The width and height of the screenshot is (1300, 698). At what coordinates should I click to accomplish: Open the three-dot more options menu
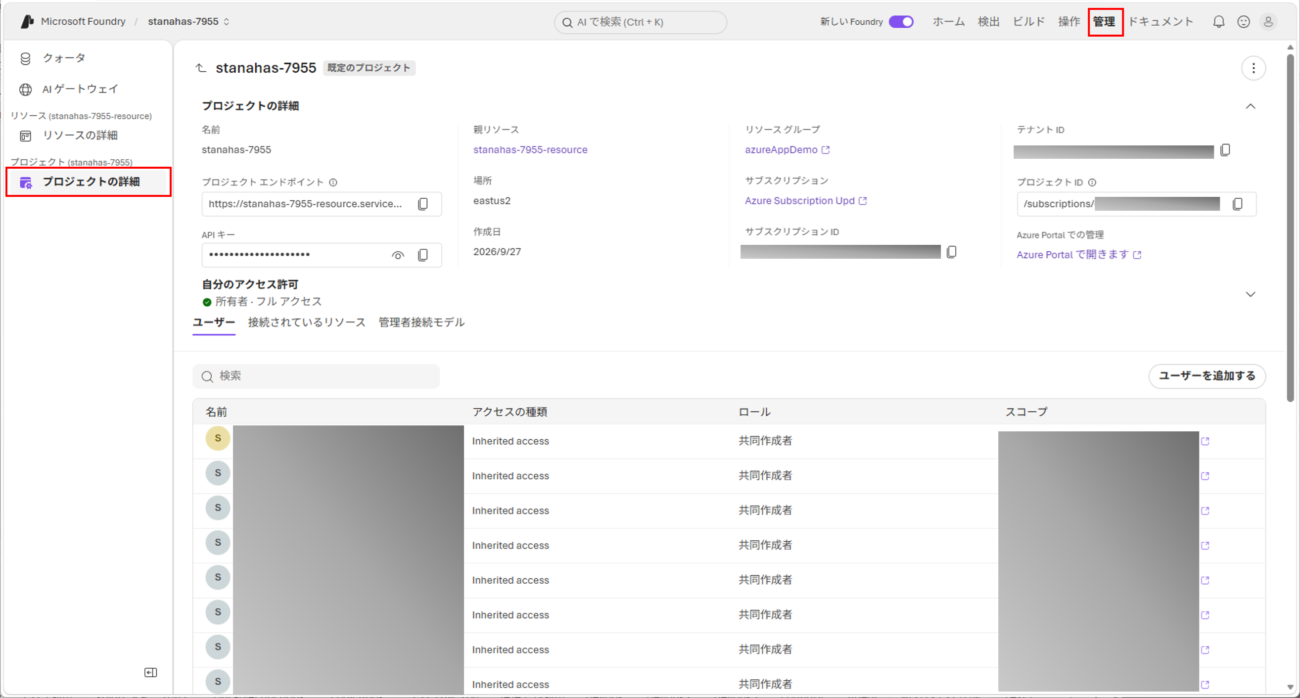point(1253,68)
